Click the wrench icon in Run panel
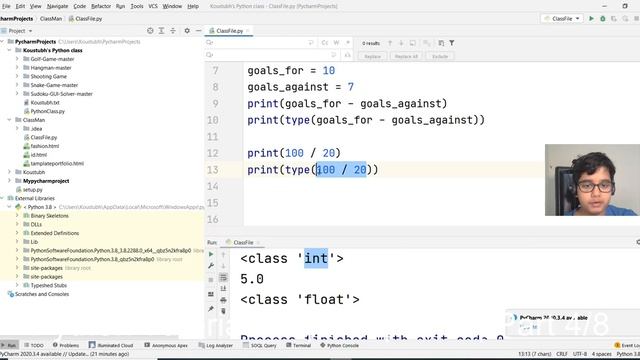The width and height of the screenshot is (640, 360). [211, 266]
